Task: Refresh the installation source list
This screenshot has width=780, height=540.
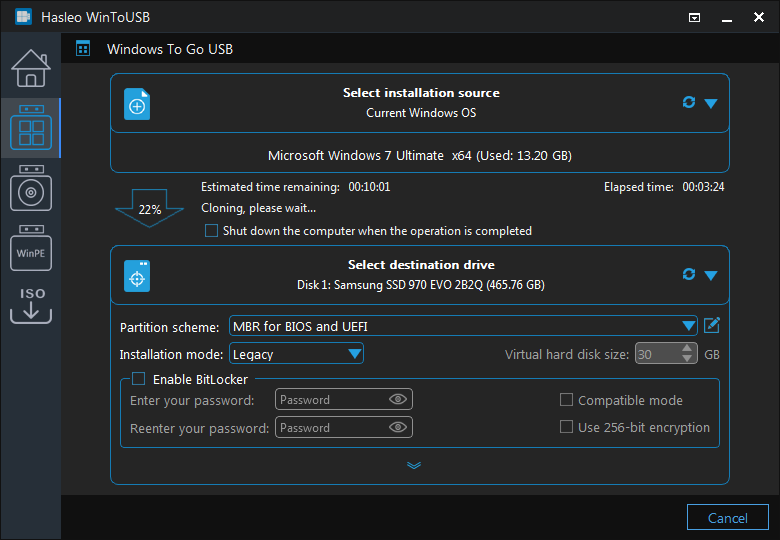Action: tap(688, 102)
